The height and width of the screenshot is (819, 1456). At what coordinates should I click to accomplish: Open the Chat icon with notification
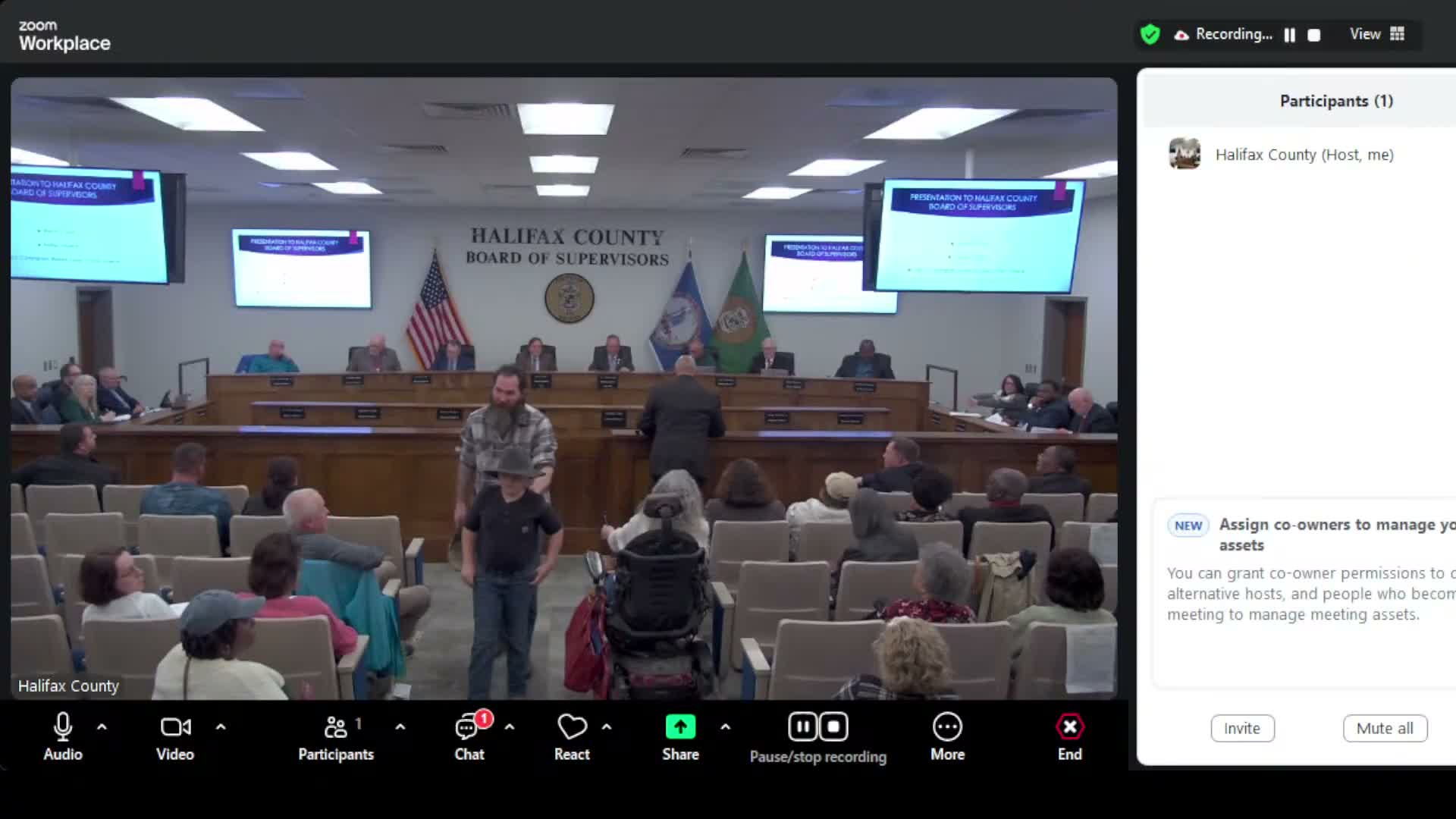point(468,727)
